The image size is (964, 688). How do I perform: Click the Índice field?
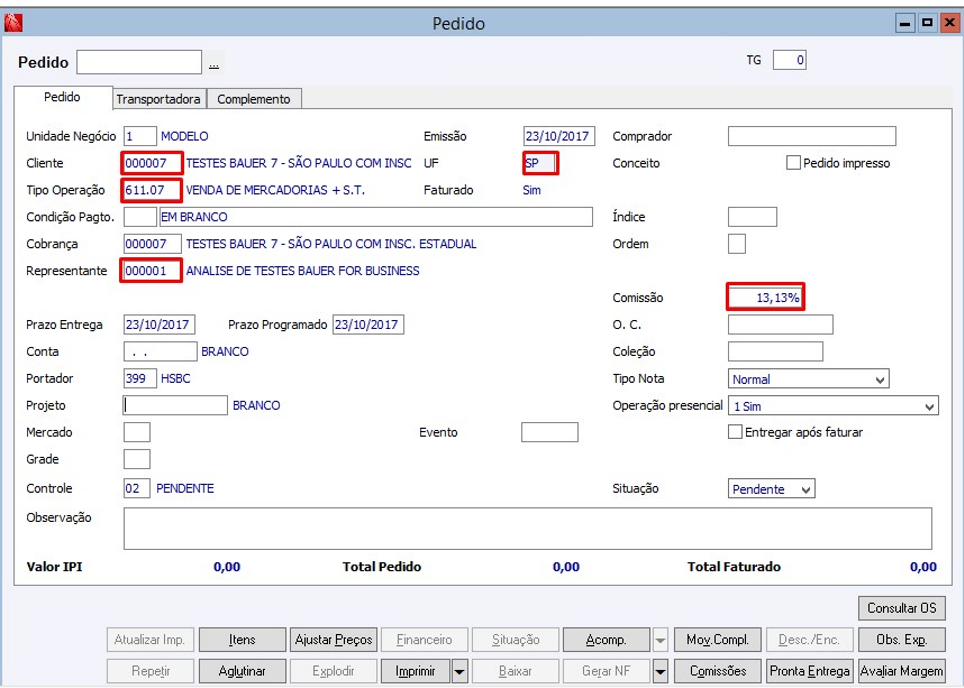click(752, 217)
